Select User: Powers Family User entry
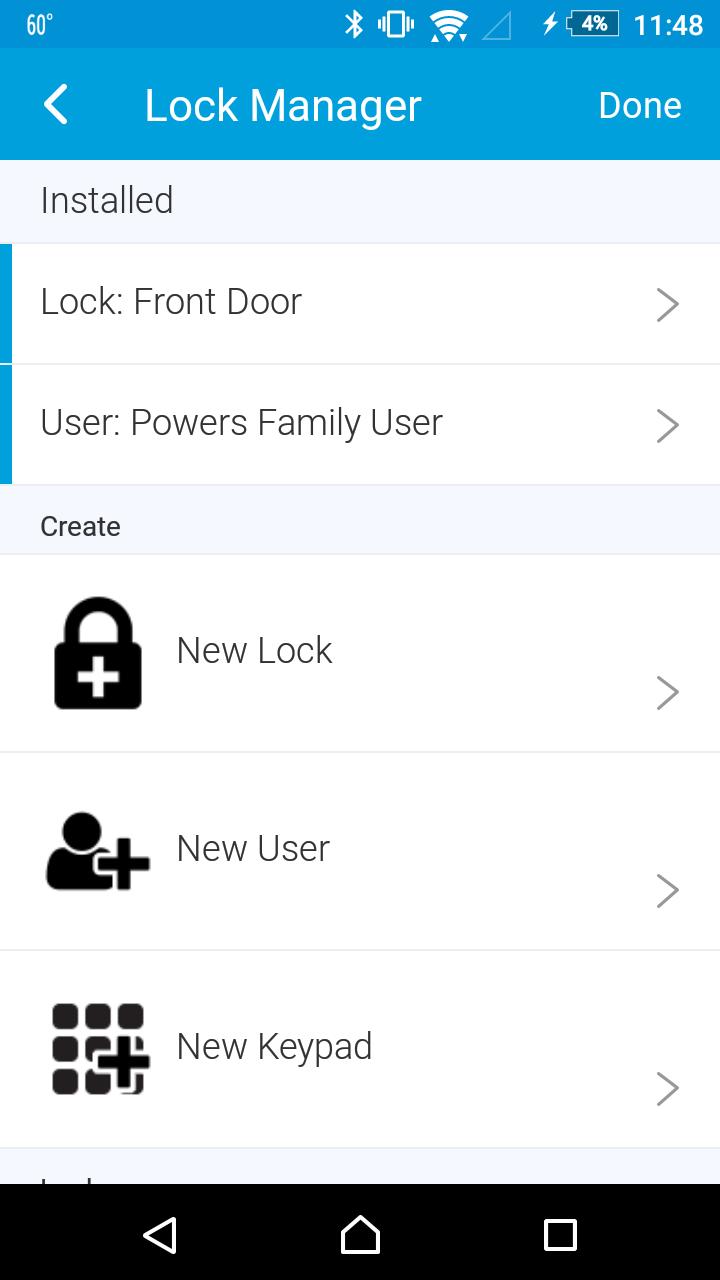Image resolution: width=720 pixels, height=1280 pixels. pos(241,423)
